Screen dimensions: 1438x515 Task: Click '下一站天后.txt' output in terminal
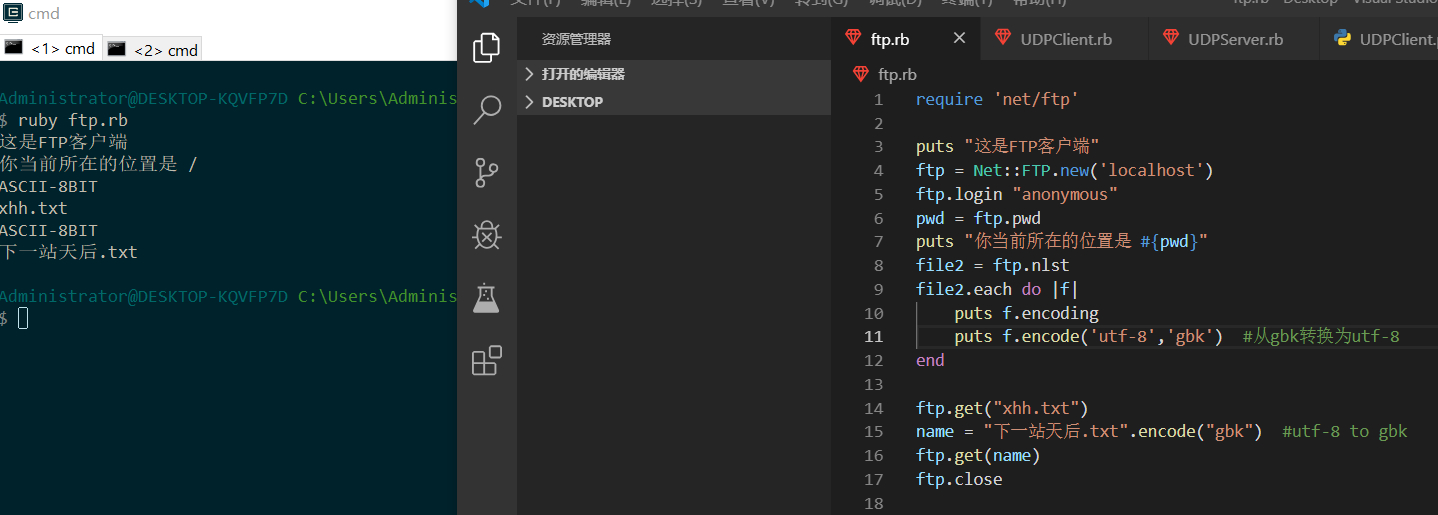(x=69, y=252)
